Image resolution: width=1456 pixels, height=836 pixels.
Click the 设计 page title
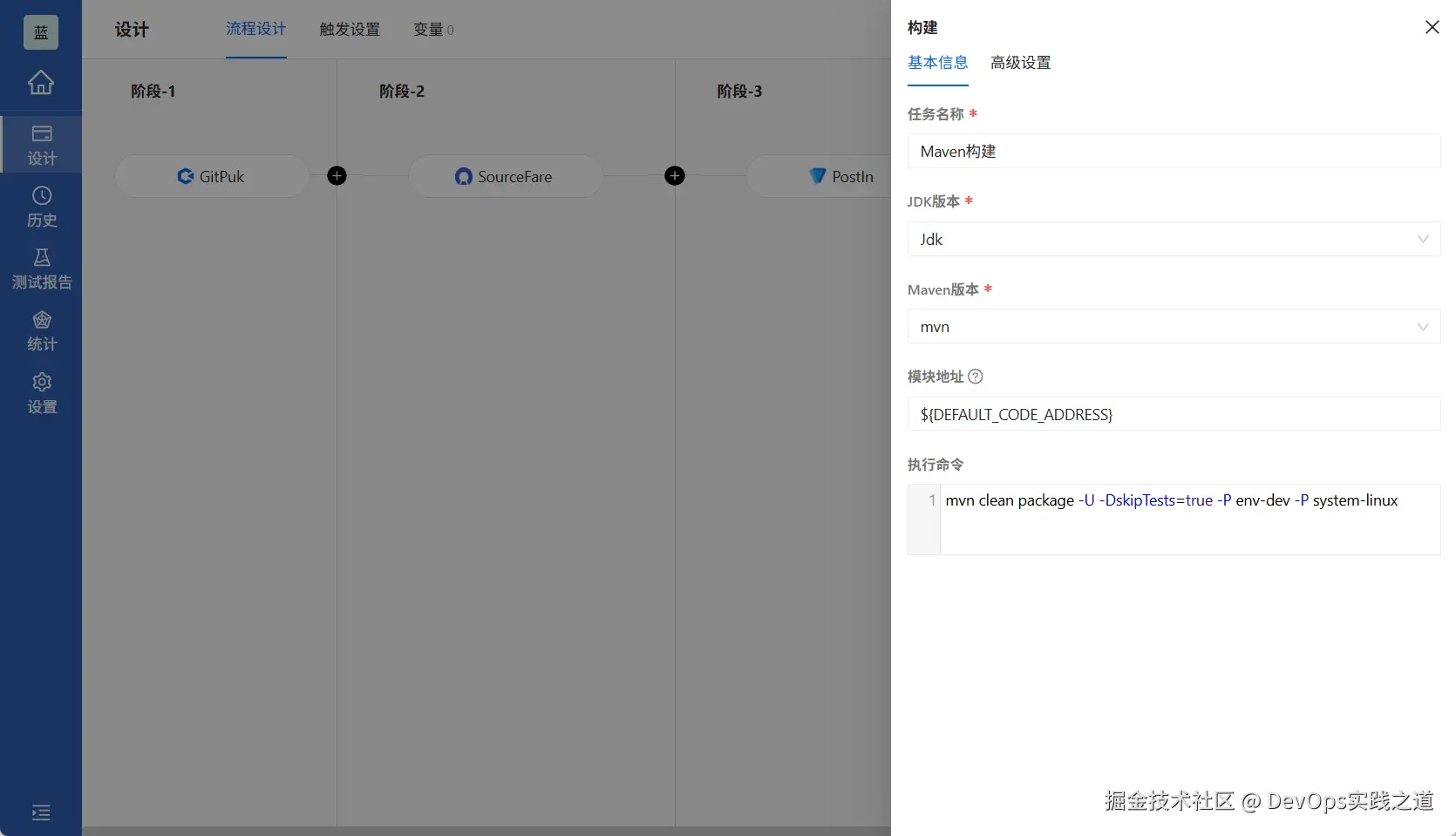tap(132, 30)
